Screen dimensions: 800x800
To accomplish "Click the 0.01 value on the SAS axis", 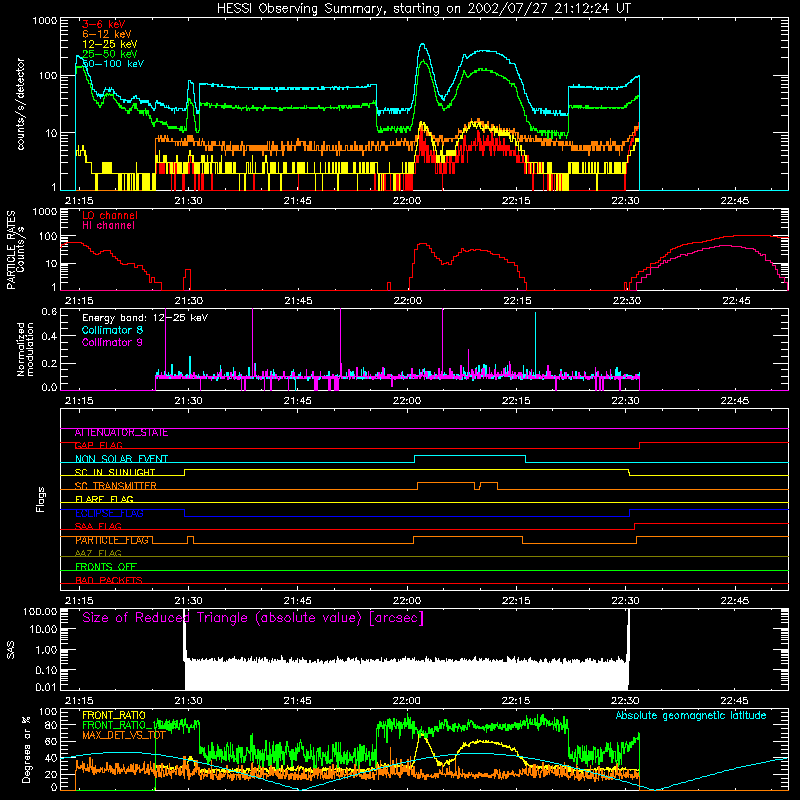I will [x=46, y=687].
